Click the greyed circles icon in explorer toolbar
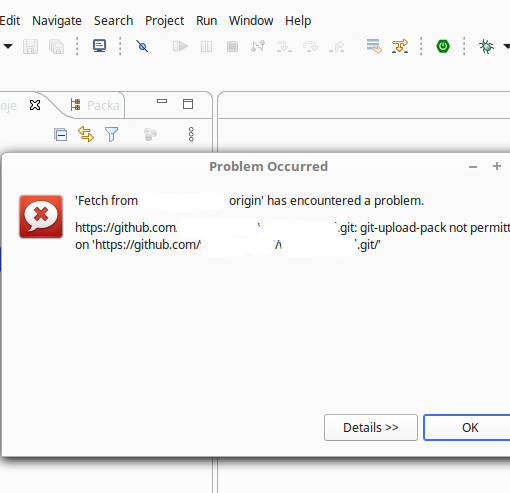510x493 pixels. click(150, 135)
